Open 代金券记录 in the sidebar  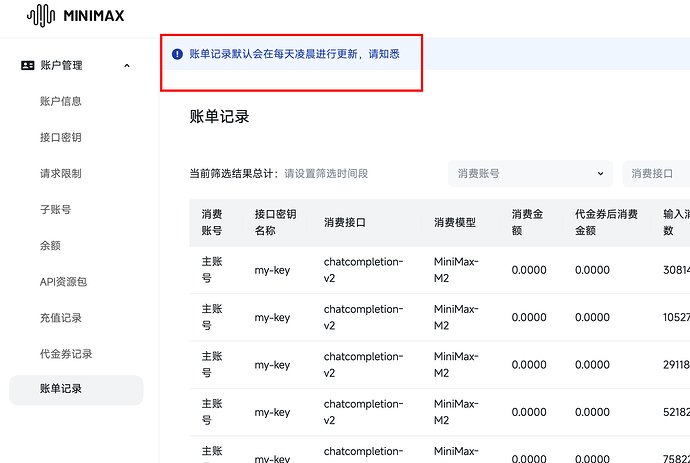[x=66, y=354]
